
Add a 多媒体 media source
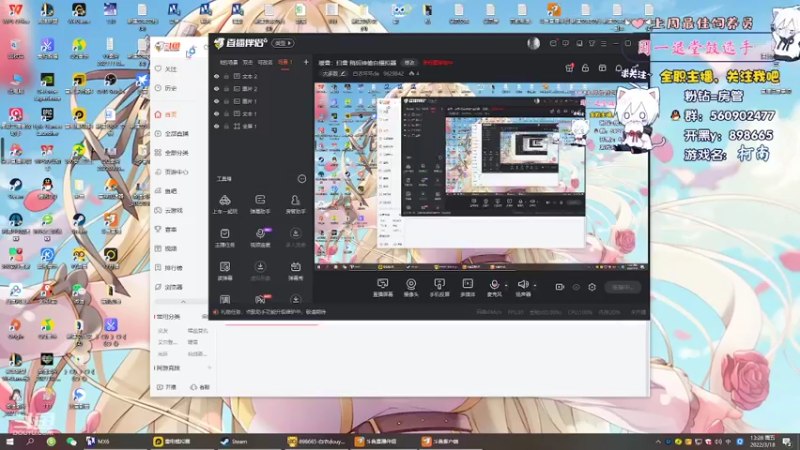click(467, 287)
